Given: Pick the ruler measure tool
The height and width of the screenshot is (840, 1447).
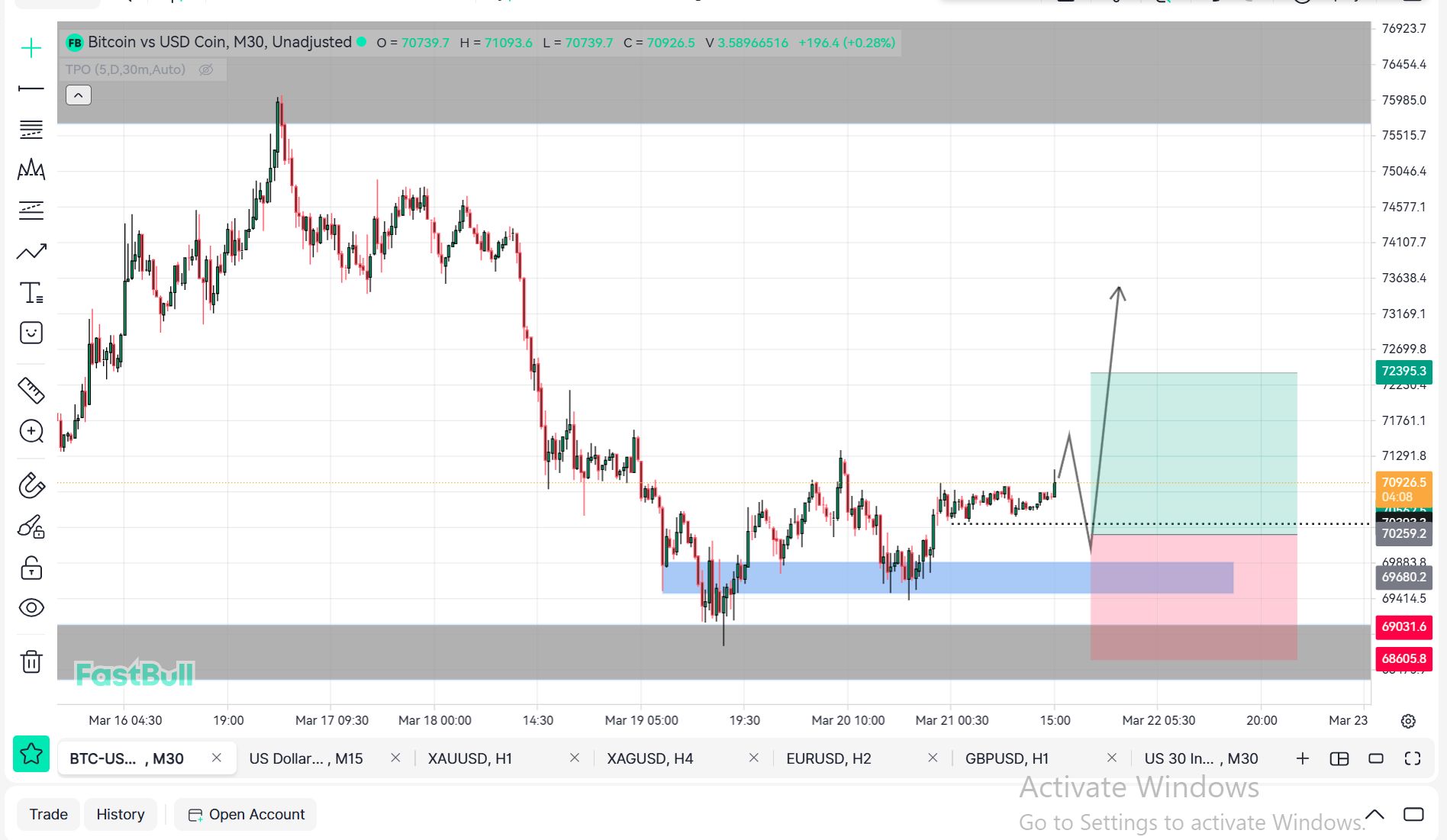Looking at the screenshot, I should pyautogui.click(x=31, y=390).
